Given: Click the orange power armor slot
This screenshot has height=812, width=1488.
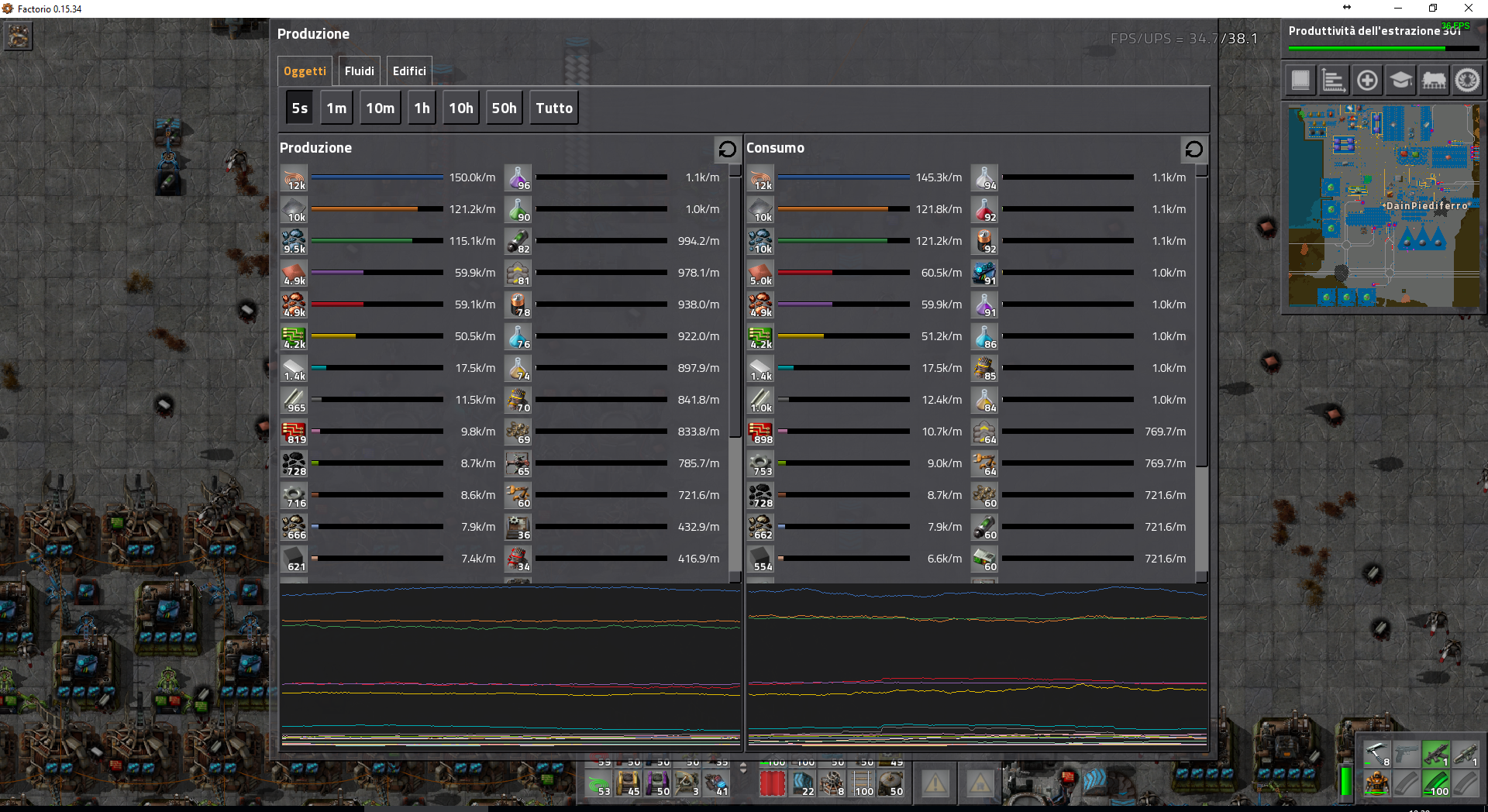Looking at the screenshot, I should pyautogui.click(x=1376, y=783).
